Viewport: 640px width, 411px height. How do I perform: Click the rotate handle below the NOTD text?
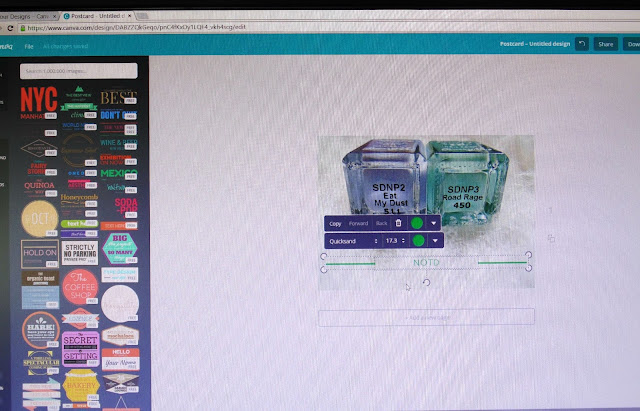pyautogui.click(x=427, y=282)
